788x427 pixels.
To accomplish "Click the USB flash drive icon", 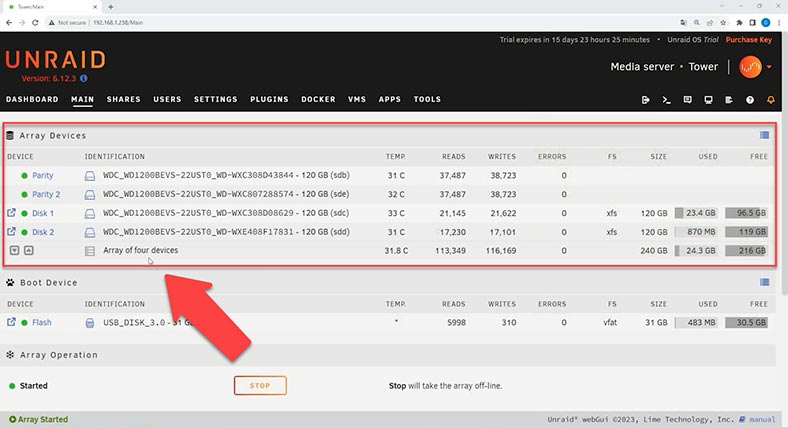I will pos(89,323).
